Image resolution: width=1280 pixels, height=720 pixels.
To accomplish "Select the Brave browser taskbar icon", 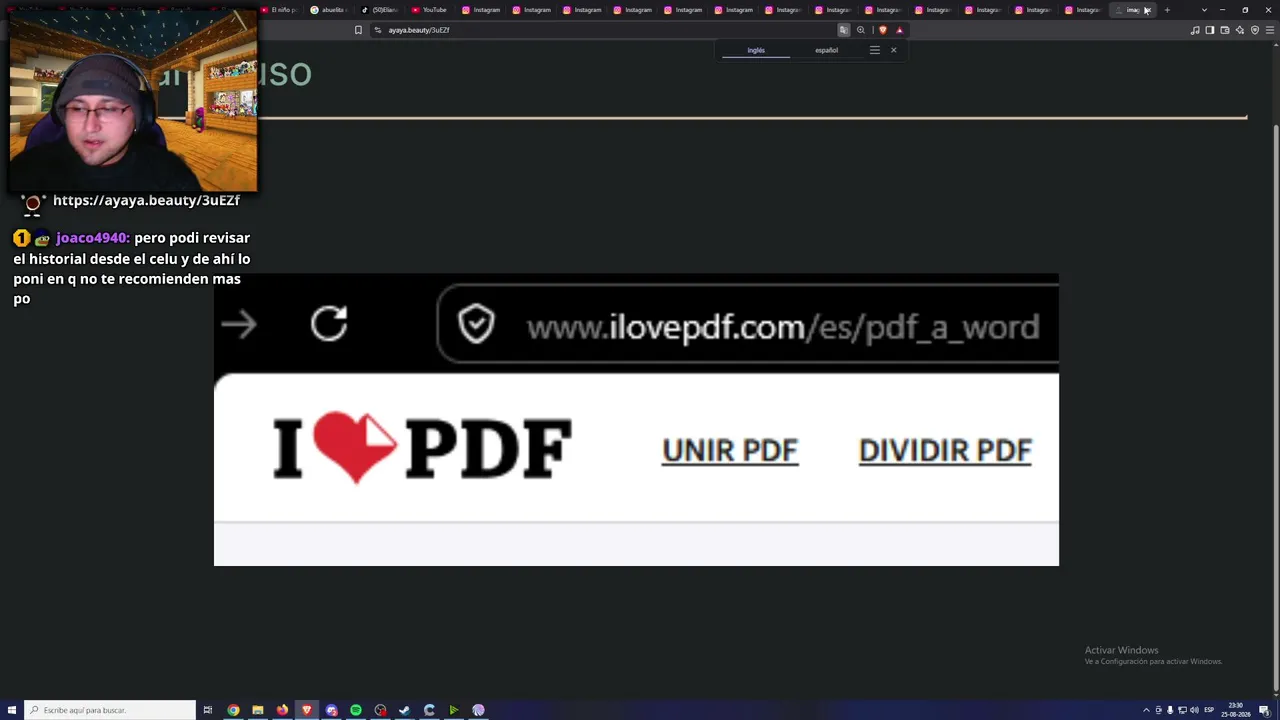I will (x=307, y=710).
